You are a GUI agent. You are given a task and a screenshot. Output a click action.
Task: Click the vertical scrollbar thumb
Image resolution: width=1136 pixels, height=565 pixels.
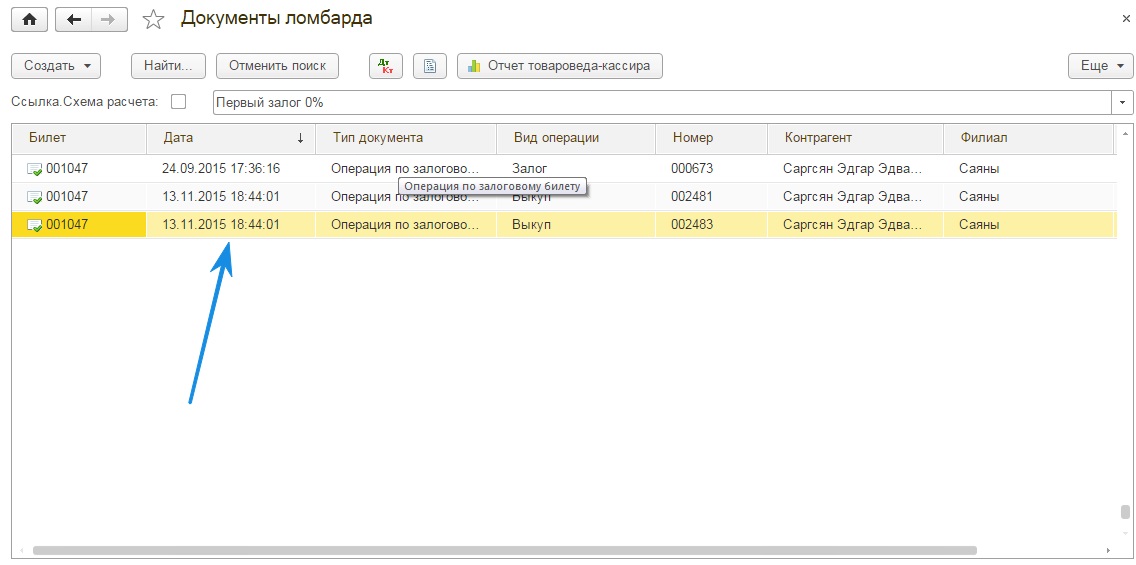click(x=1124, y=512)
